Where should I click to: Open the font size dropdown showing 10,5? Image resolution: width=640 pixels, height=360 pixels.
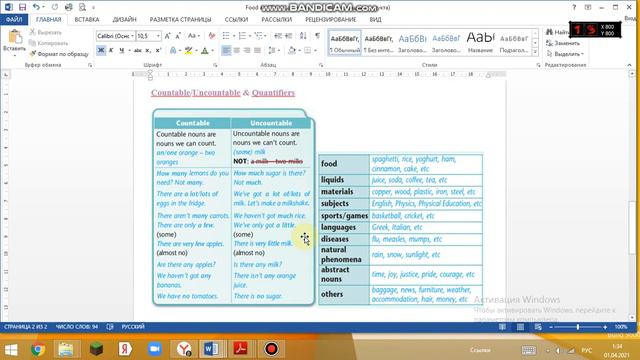(158, 36)
